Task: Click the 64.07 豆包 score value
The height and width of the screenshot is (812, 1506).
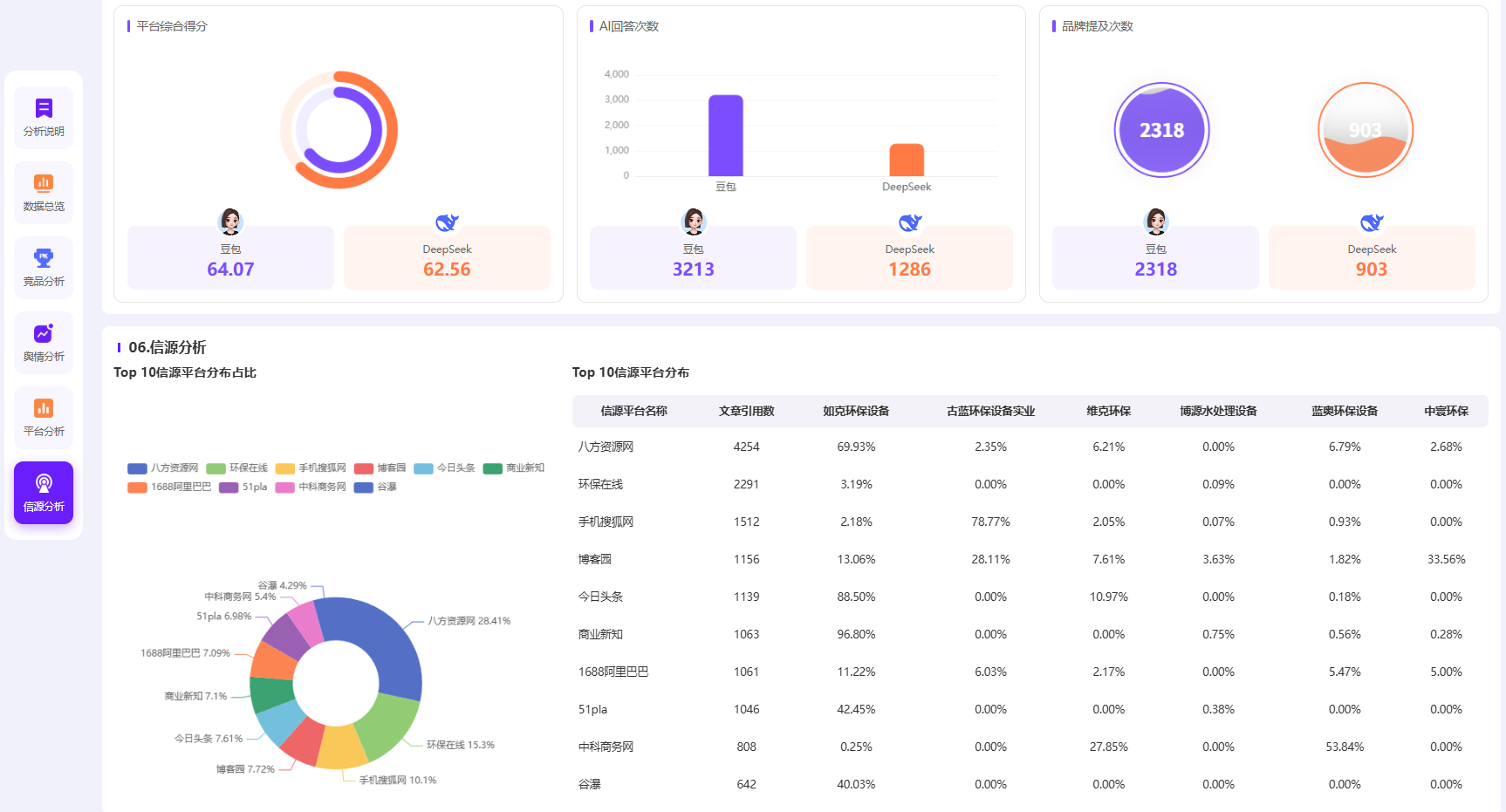Action: click(230, 270)
